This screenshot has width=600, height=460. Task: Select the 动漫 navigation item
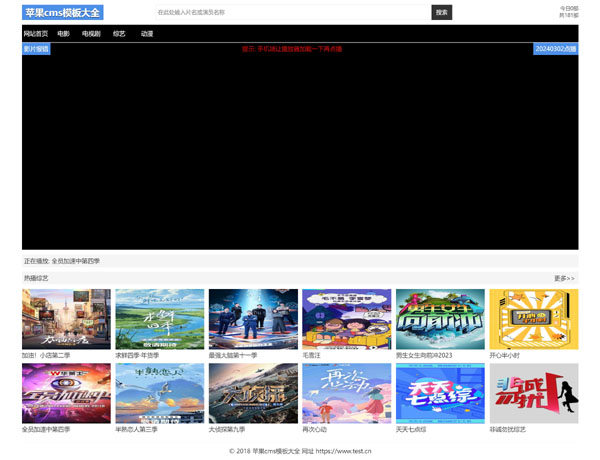(147, 34)
